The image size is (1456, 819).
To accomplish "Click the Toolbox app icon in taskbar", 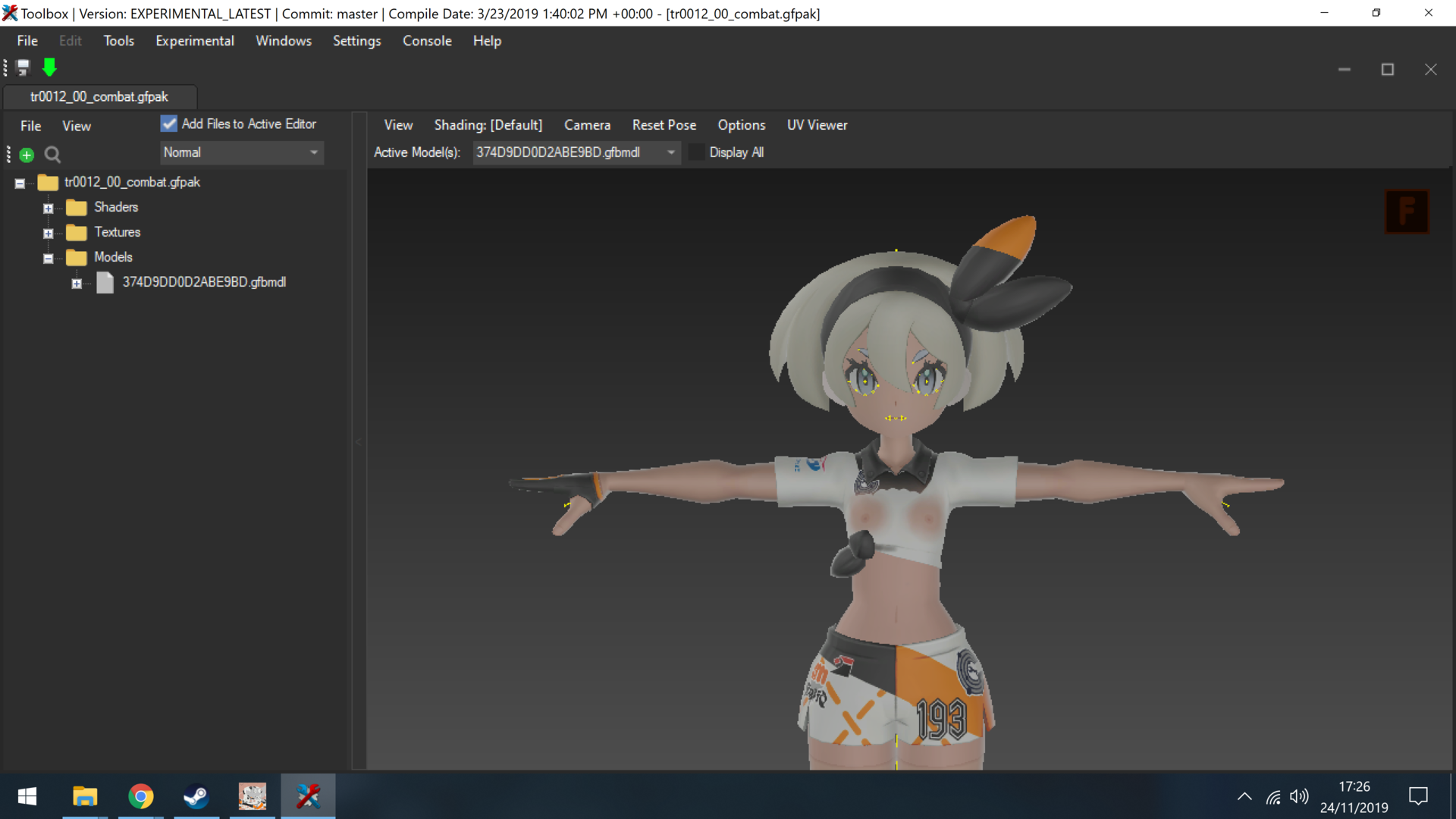I will pos(308,796).
